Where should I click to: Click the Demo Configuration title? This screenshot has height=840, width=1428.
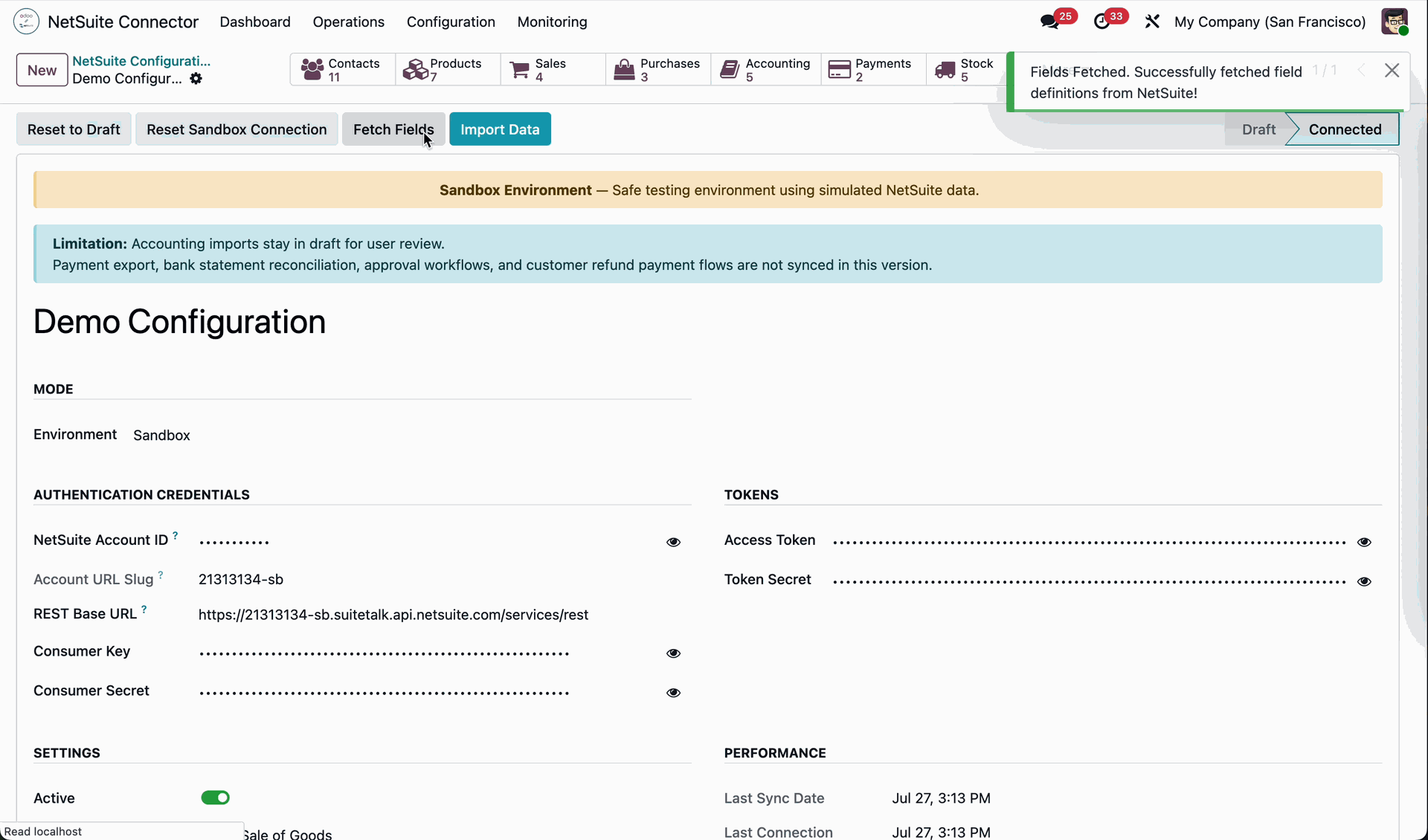179,322
